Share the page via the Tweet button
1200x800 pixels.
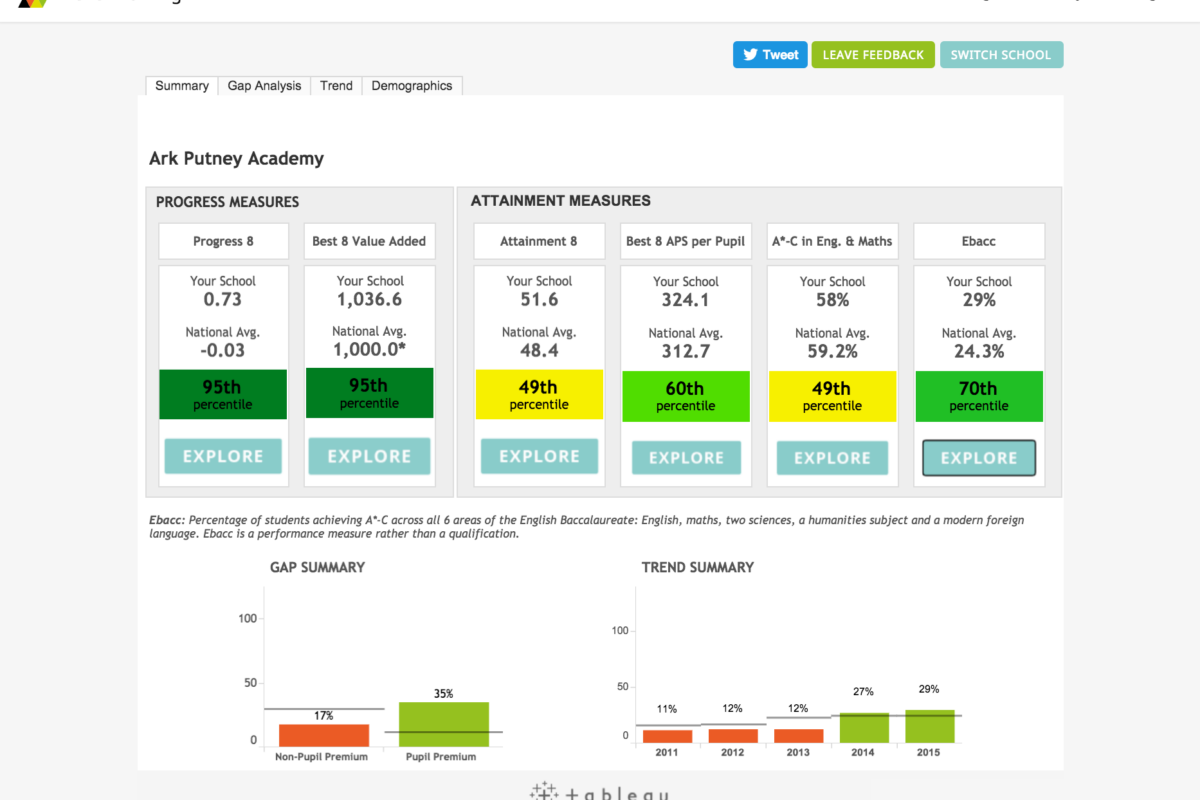pos(770,55)
